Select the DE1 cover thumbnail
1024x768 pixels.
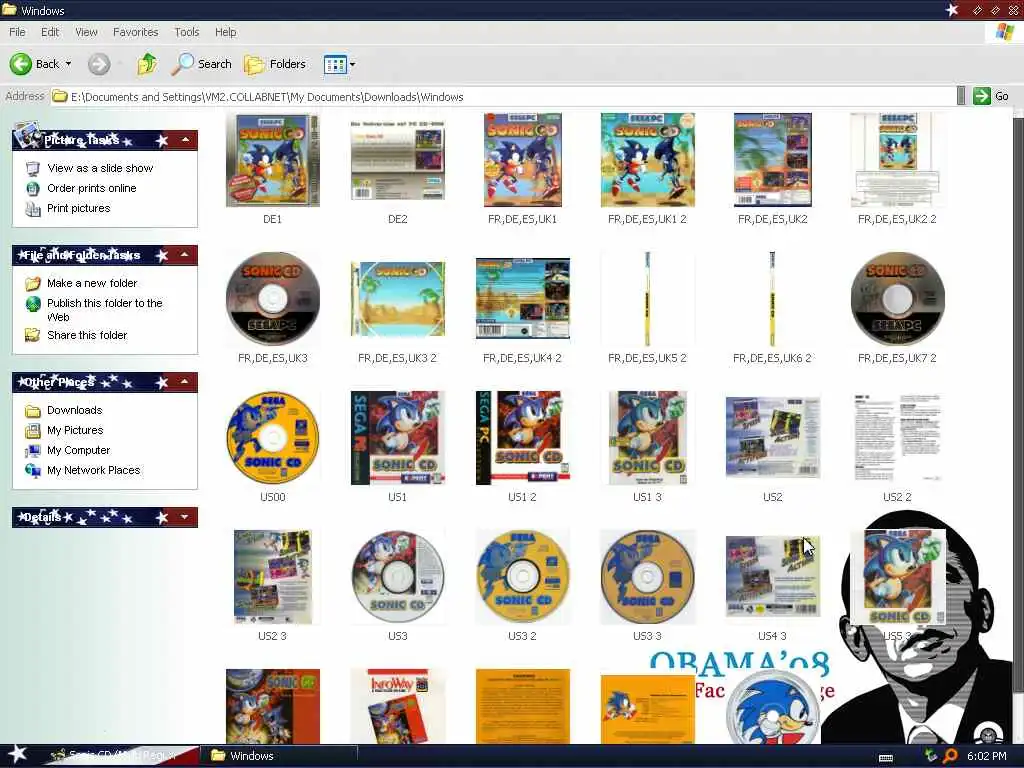click(x=272, y=160)
